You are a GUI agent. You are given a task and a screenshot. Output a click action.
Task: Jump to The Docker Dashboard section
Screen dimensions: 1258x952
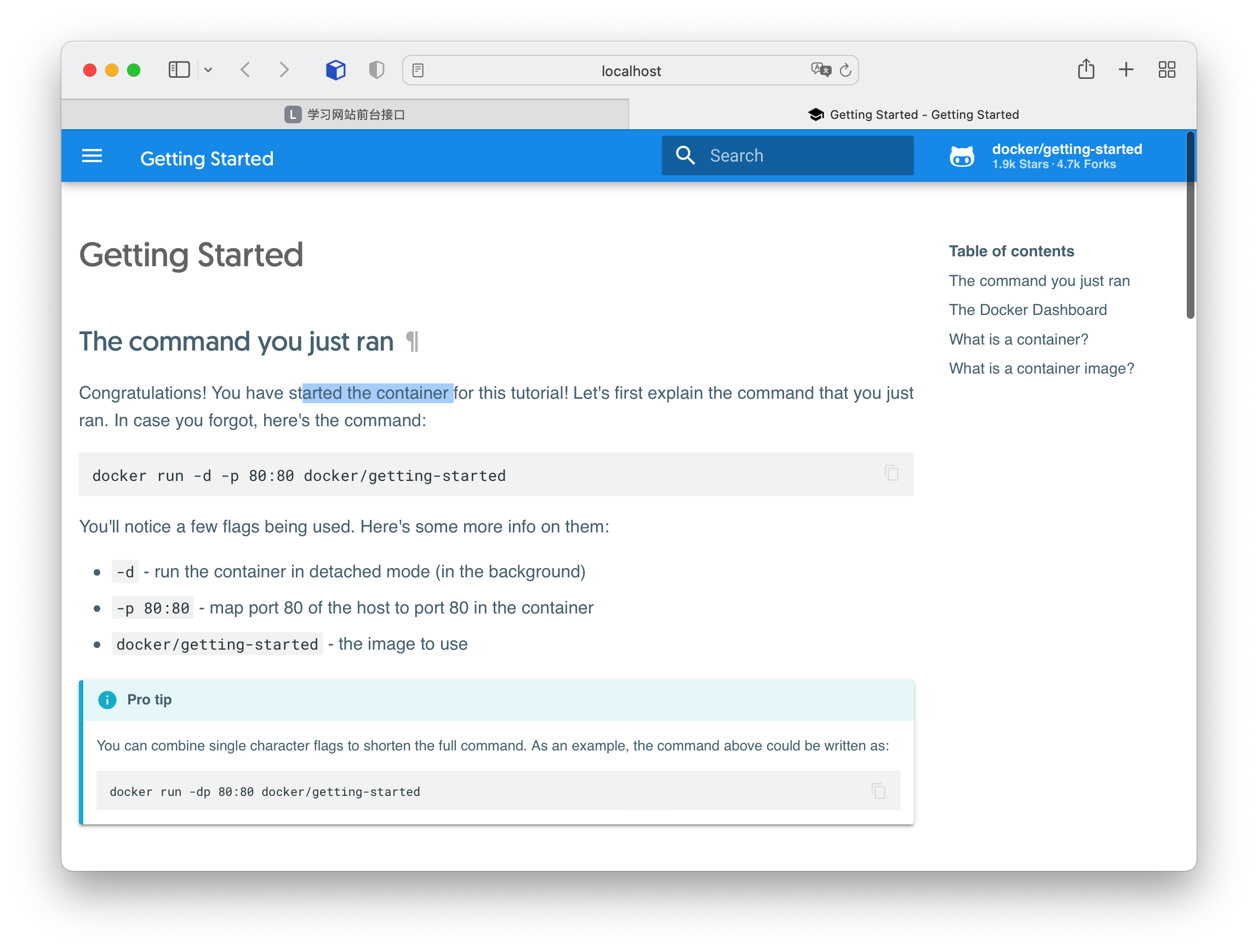(x=1027, y=310)
